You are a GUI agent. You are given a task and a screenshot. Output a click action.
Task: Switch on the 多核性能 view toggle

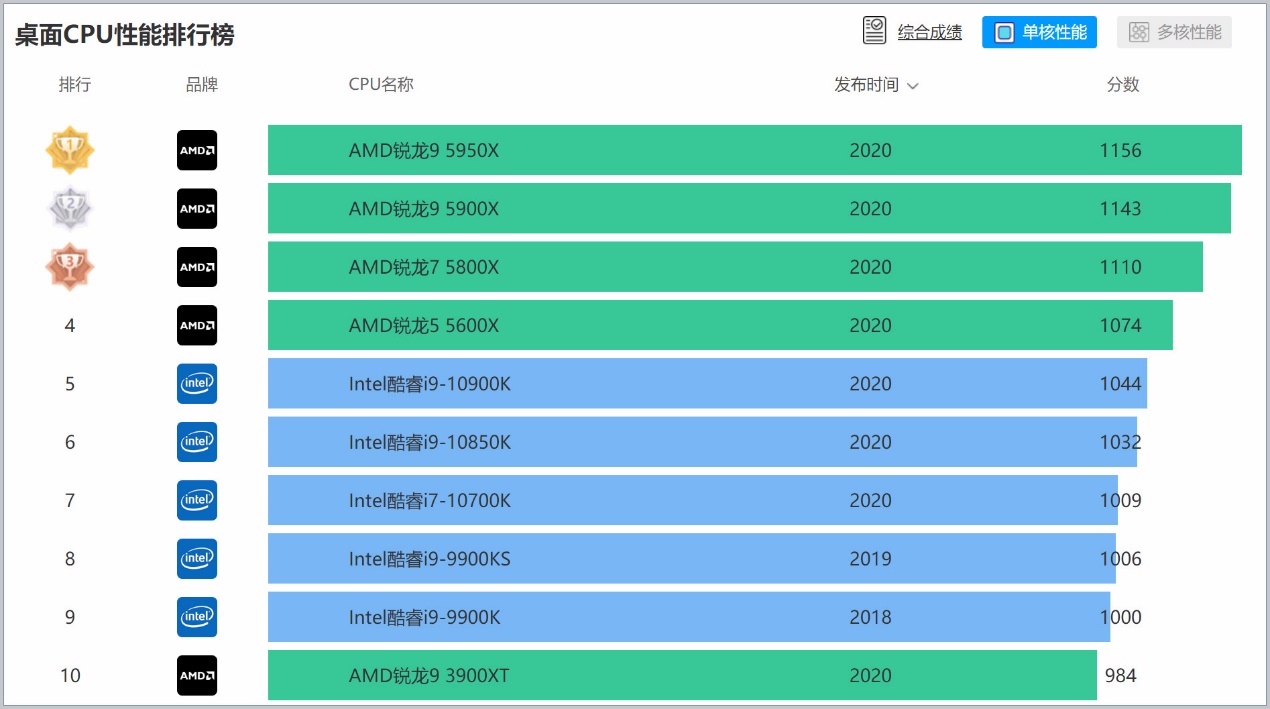[x=1174, y=31]
